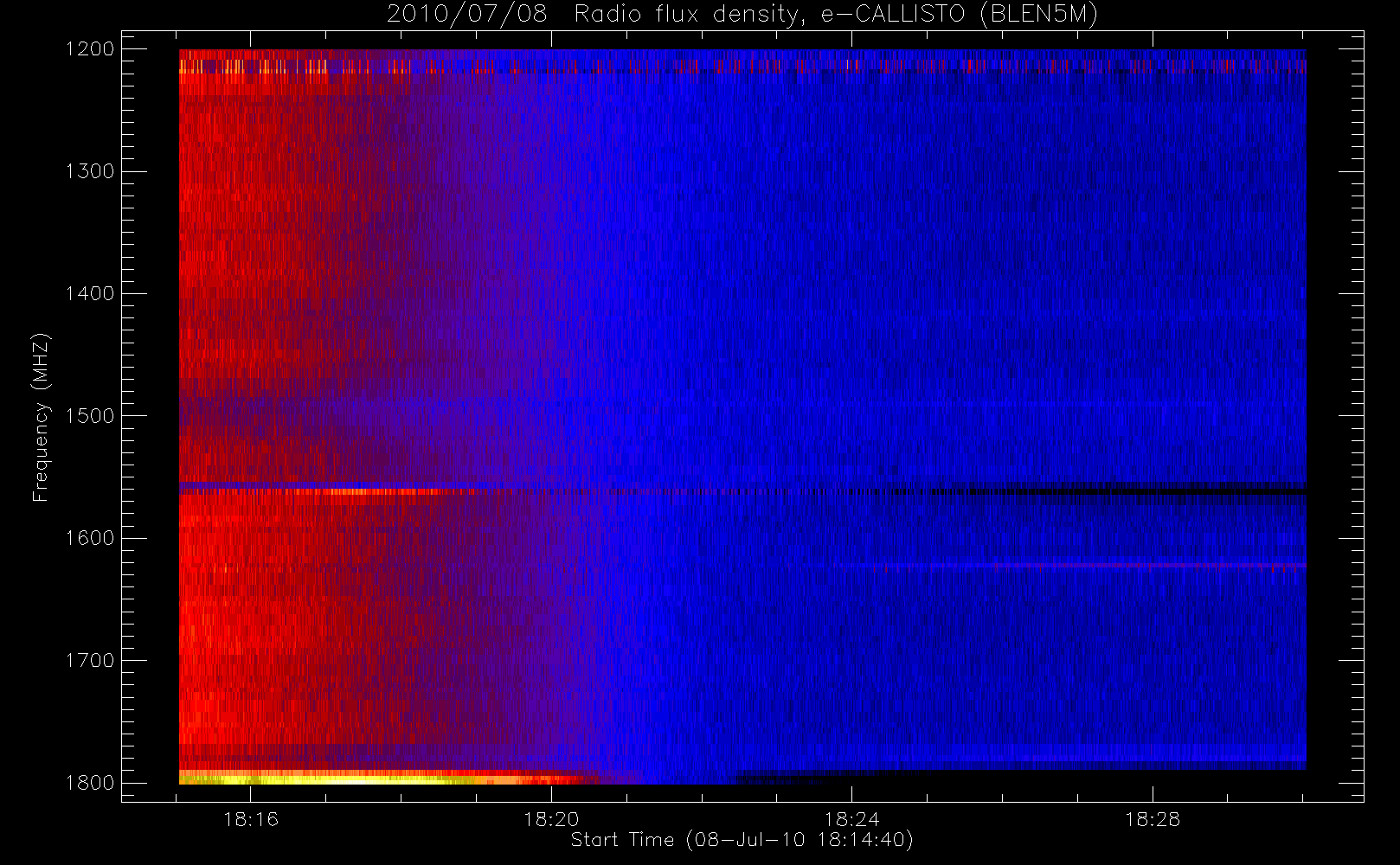
Task: Click the 1700 frequency tick label
Action: (90, 661)
